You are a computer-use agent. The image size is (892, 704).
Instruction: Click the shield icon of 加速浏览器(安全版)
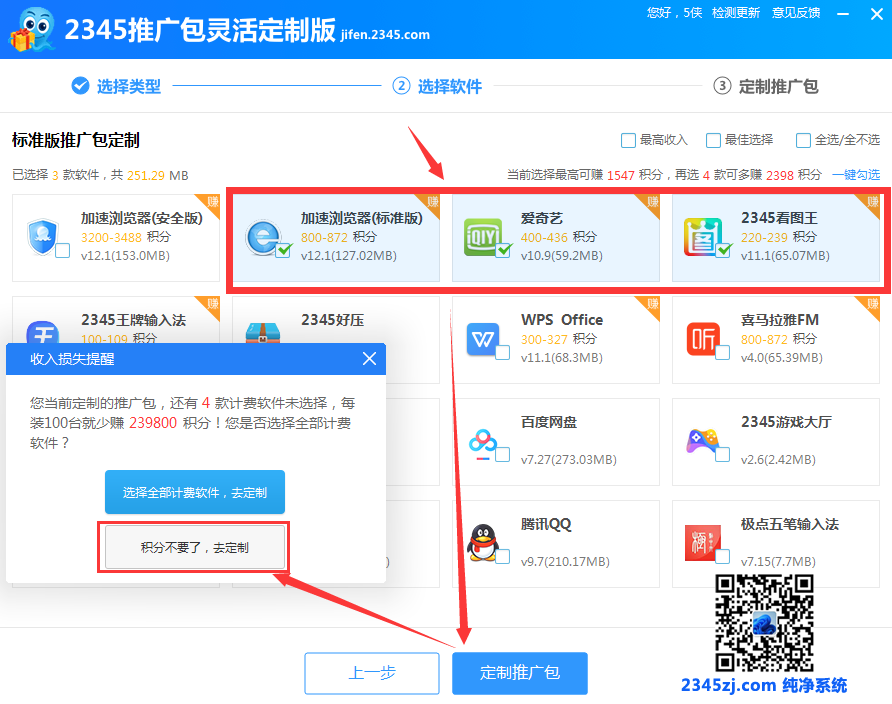click(x=42, y=237)
